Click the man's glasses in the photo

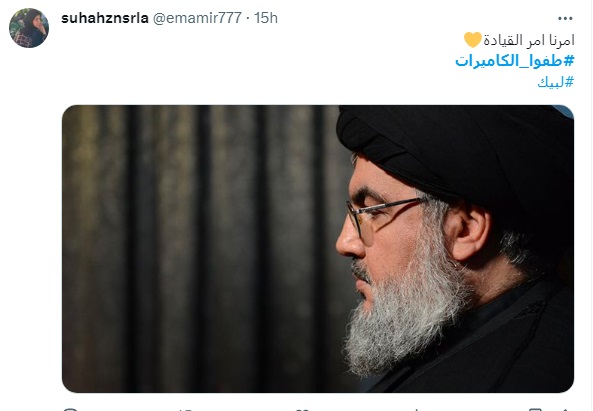click(382, 217)
